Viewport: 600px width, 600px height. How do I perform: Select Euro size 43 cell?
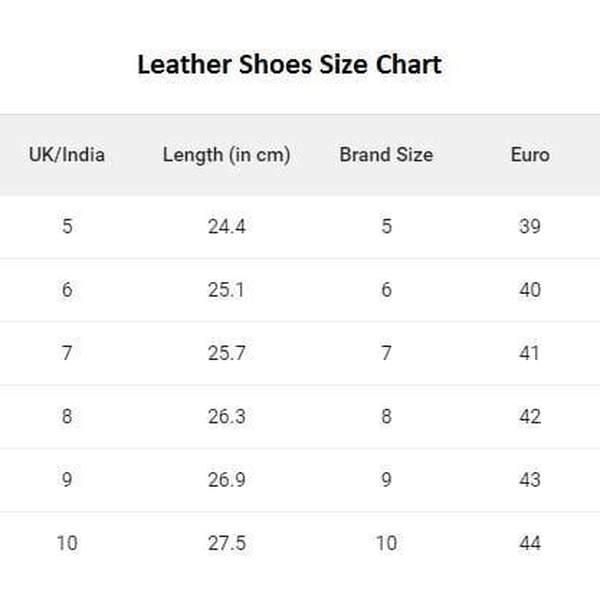529,480
